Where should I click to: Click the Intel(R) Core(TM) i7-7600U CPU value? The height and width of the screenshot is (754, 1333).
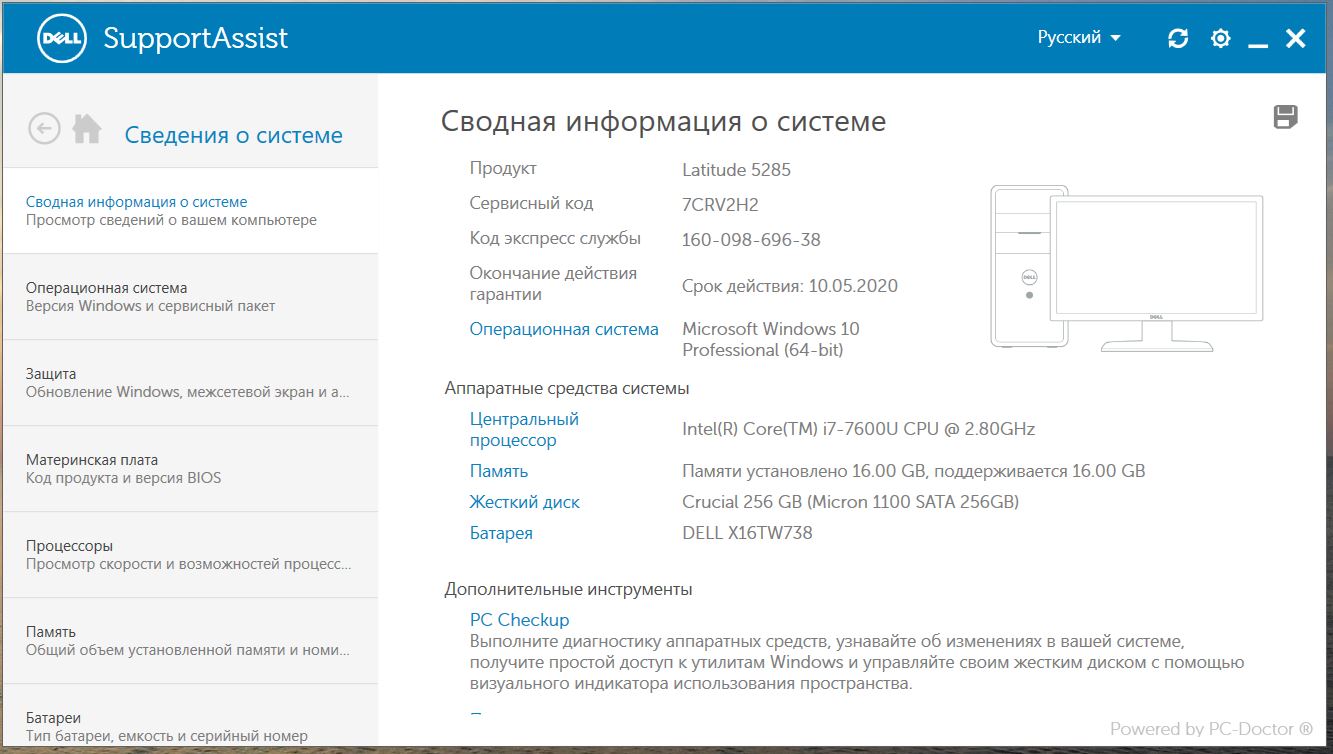click(x=858, y=429)
